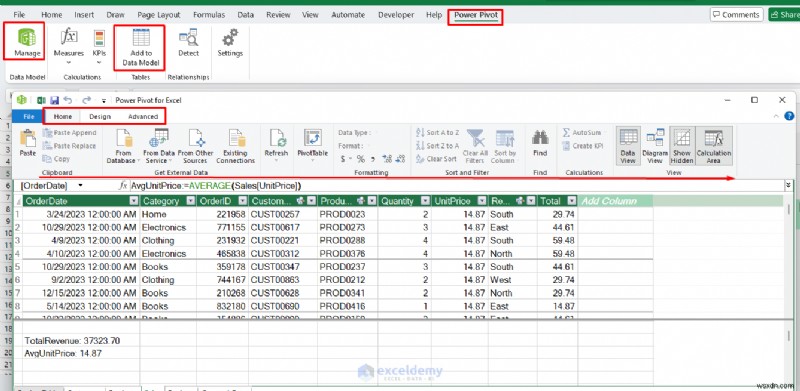Click the Paste icon in Clipboard group
The height and width of the screenshot is (391, 800).
point(28,138)
